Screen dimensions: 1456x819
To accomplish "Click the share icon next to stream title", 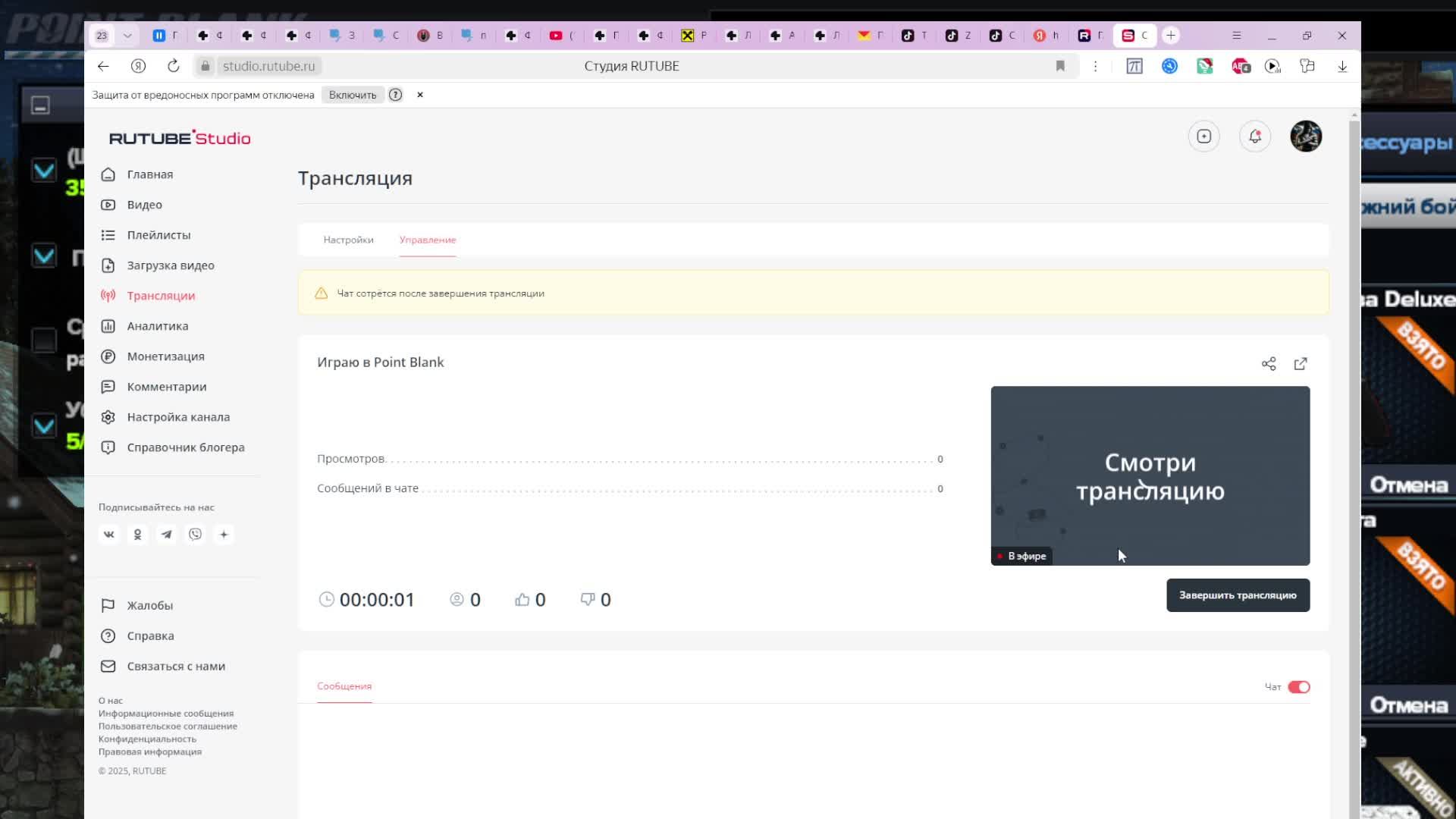I will [x=1267, y=363].
